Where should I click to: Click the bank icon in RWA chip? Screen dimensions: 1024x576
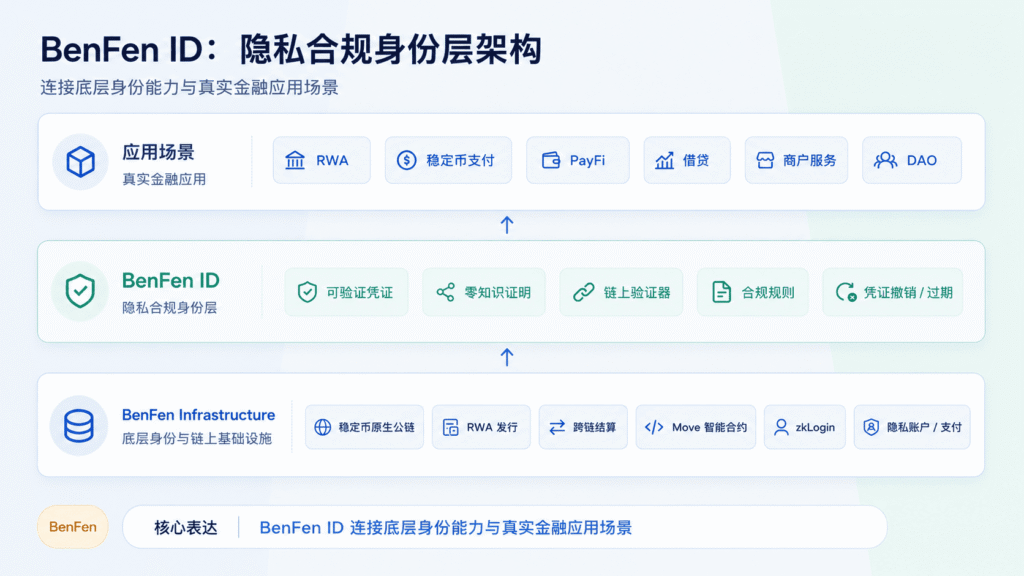click(295, 160)
